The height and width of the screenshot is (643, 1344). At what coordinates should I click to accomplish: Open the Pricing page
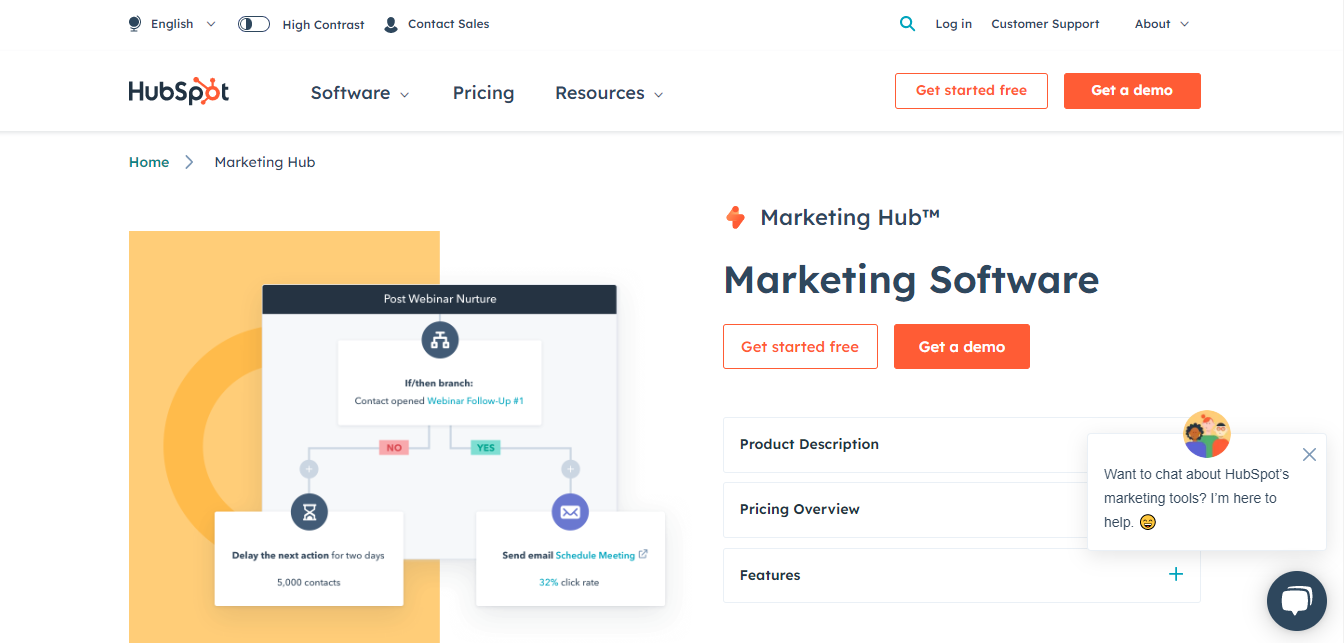pos(483,93)
